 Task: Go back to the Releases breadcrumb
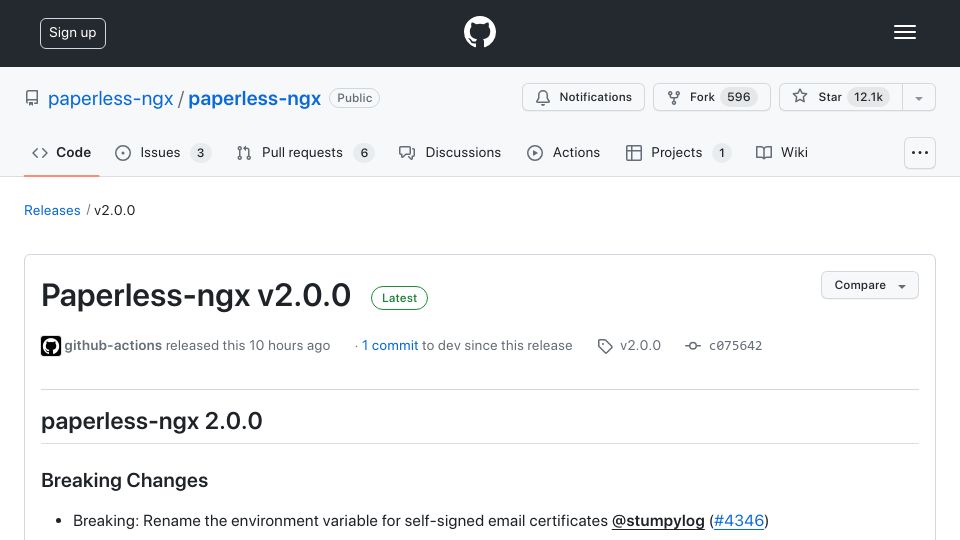pyautogui.click(x=52, y=210)
